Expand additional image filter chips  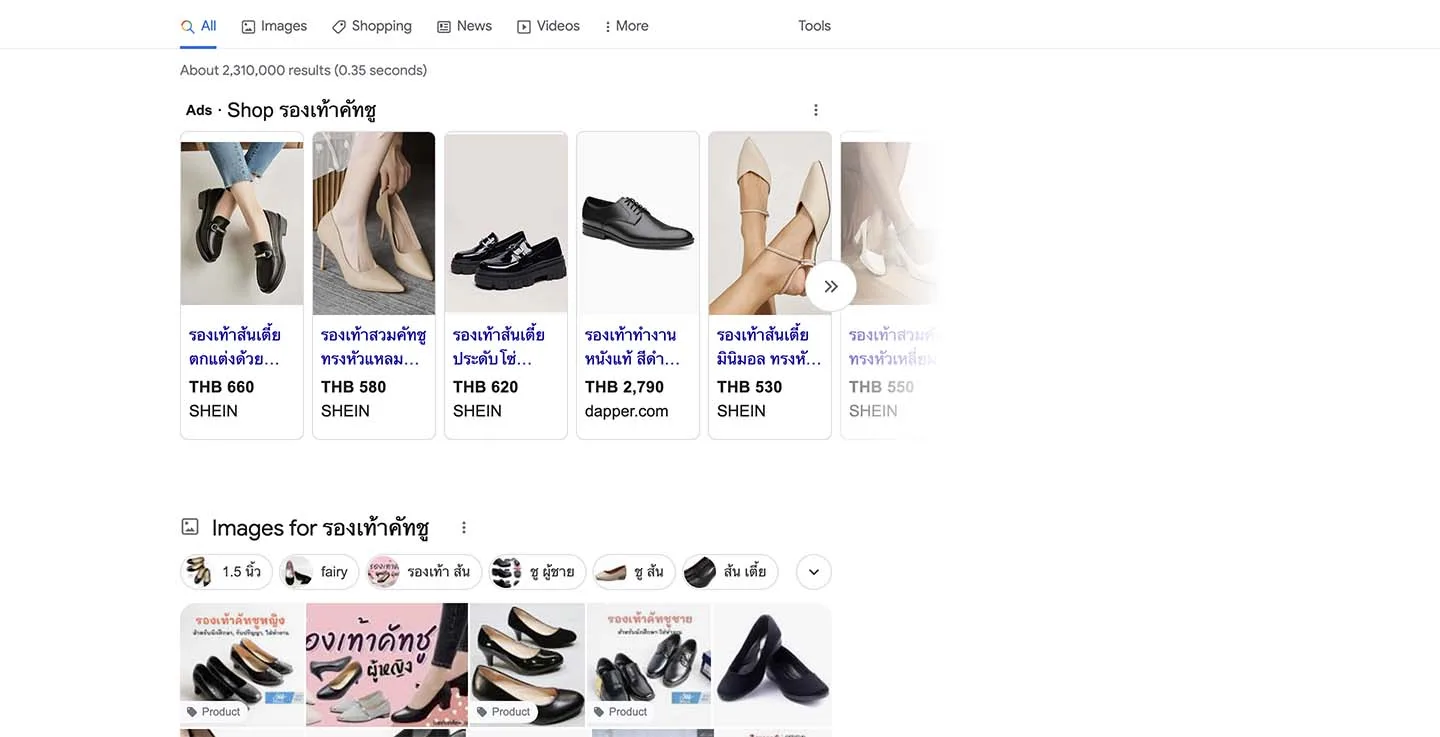coord(813,571)
